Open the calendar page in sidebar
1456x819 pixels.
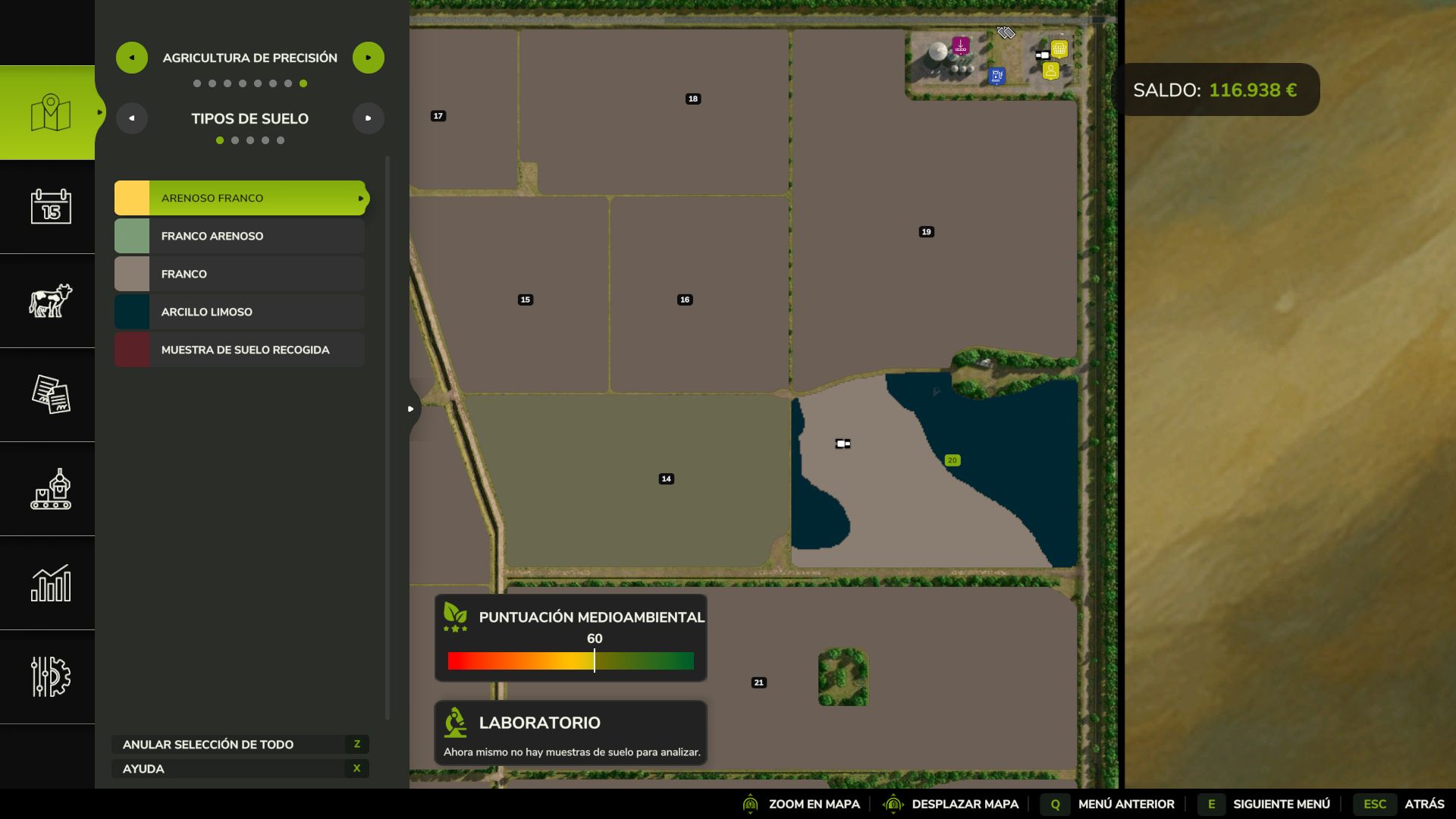click(x=51, y=206)
